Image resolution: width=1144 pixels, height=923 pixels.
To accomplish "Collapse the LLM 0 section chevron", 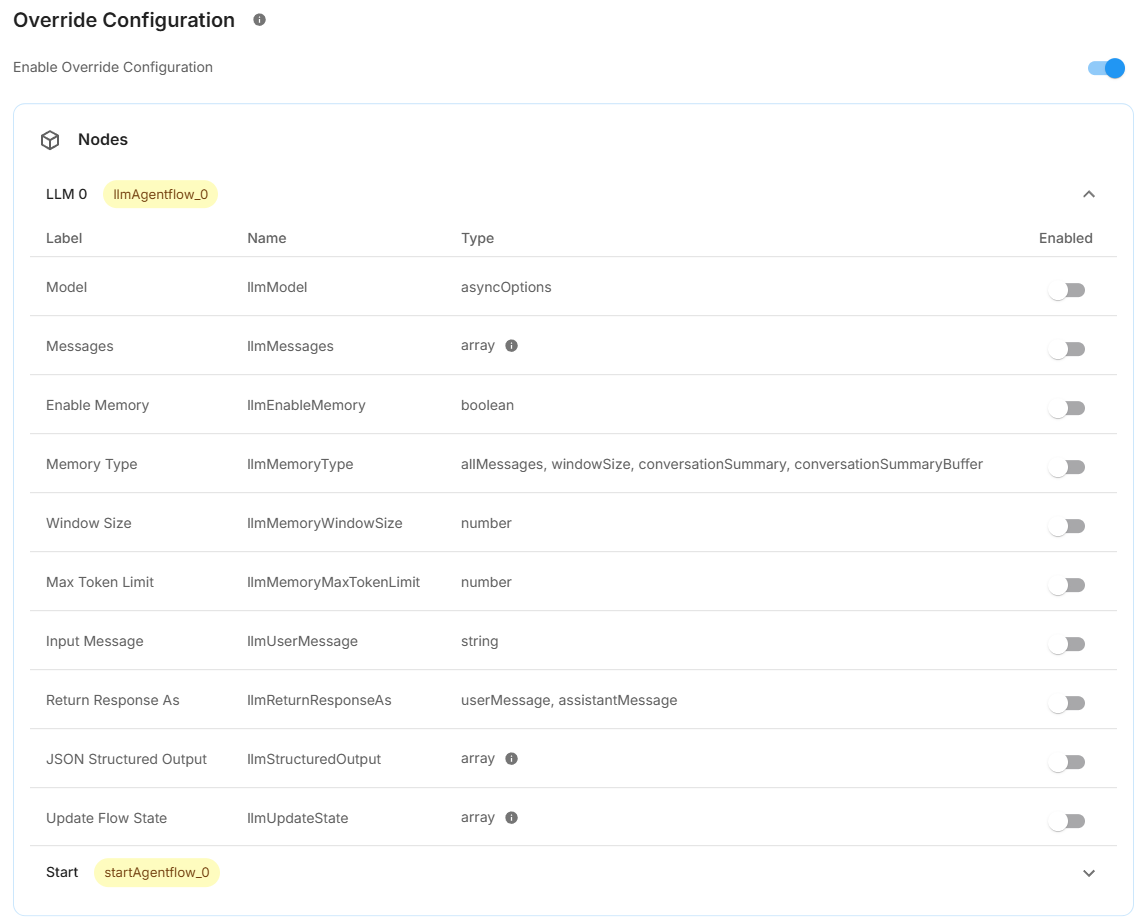I will 1089,194.
